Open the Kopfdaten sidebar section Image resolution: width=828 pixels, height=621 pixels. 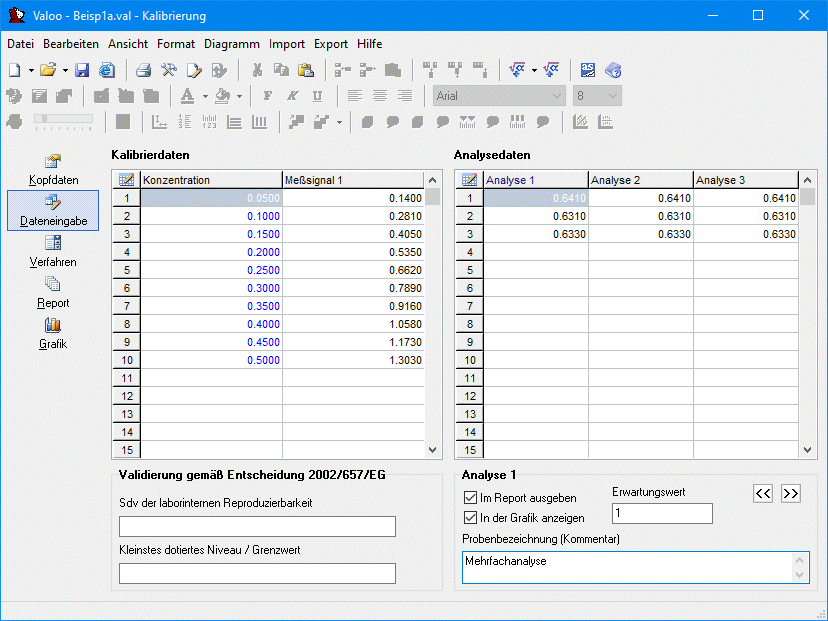pos(53,169)
